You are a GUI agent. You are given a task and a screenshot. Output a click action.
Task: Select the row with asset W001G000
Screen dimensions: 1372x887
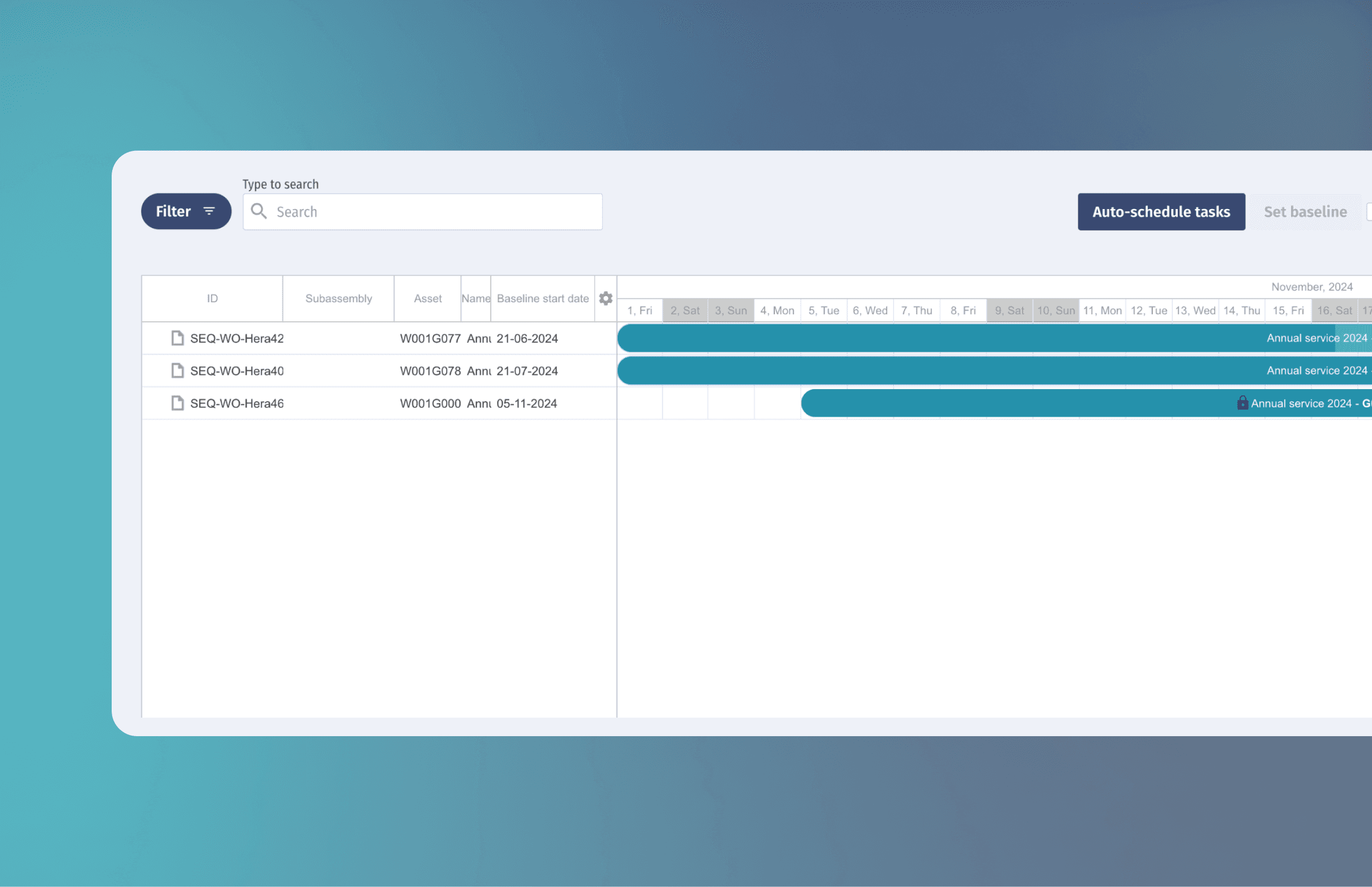coord(430,403)
